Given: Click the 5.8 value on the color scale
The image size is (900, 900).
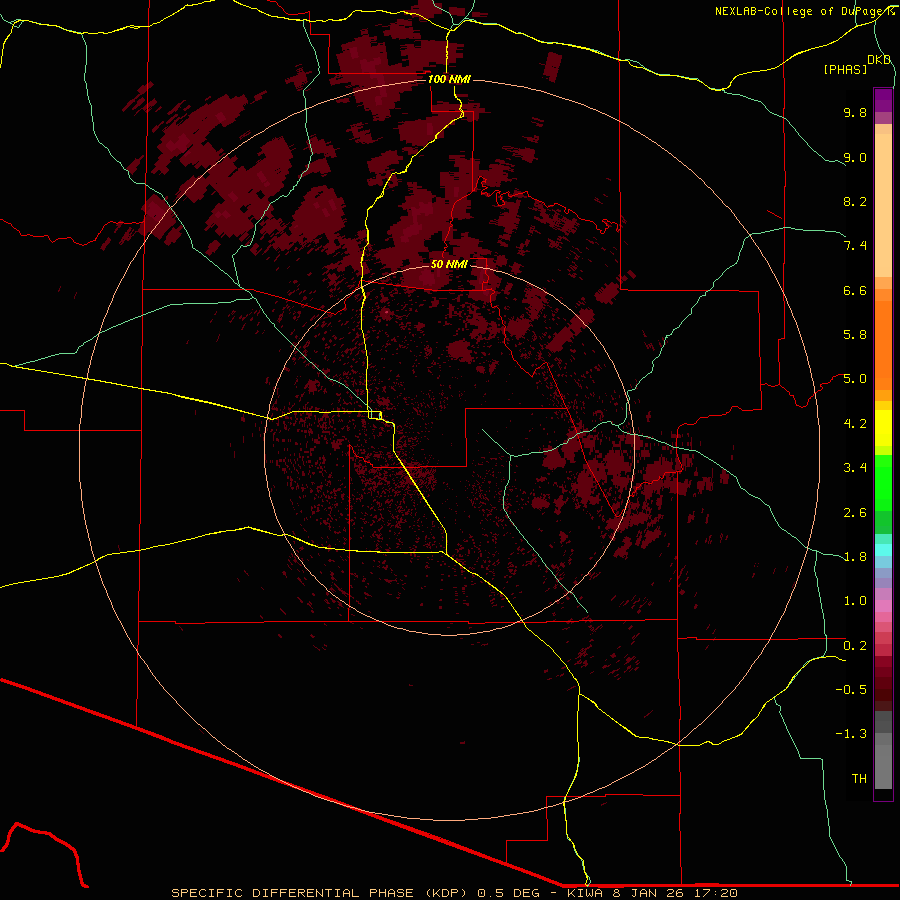Looking at the screenshot, I should [855, 335].
